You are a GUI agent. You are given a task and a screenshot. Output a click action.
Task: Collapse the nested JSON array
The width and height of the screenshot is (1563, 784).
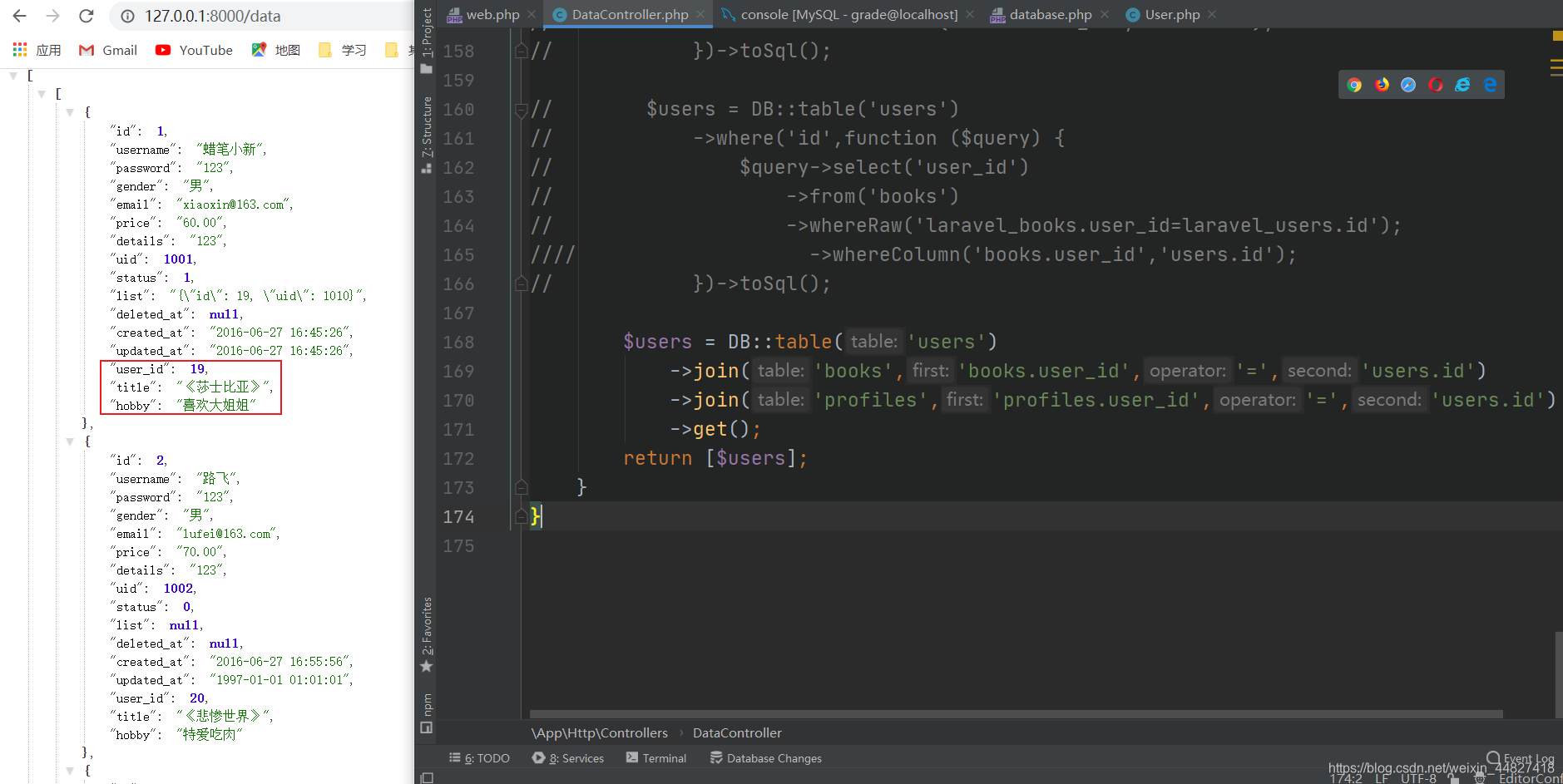click(x=42, y=94)
